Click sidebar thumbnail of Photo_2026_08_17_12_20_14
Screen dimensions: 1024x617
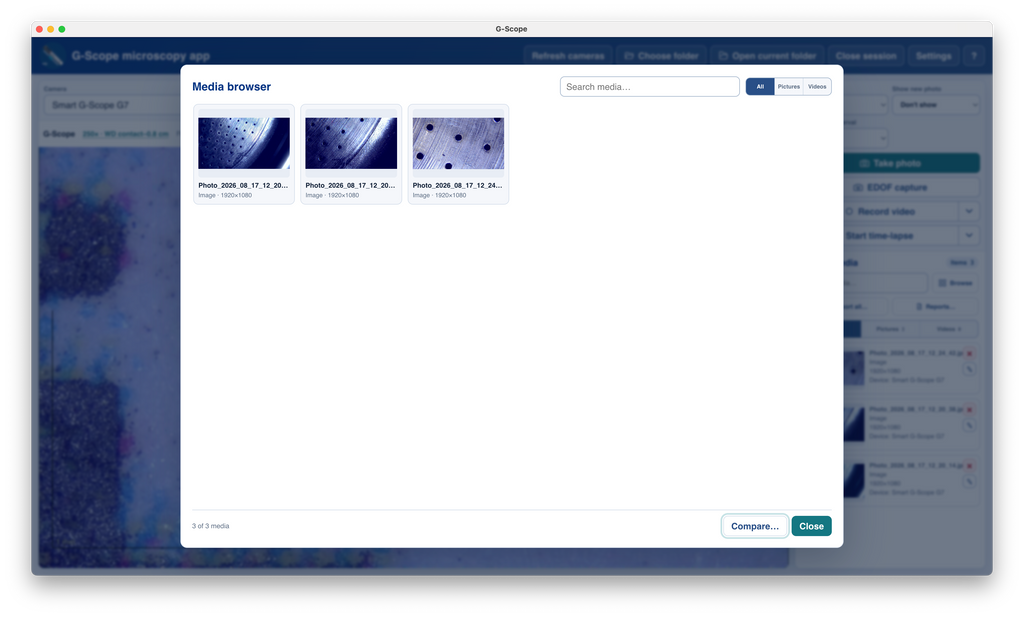pyautogui.click(x=854, y=481)
